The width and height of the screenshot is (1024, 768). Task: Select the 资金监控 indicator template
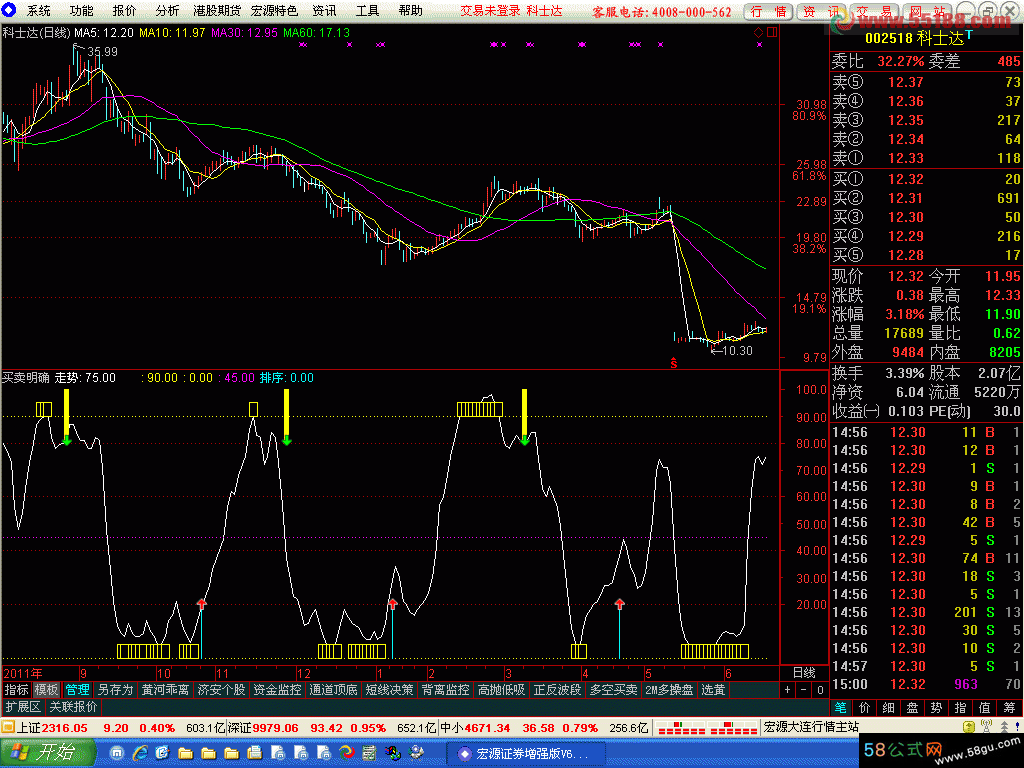(277, 690)
